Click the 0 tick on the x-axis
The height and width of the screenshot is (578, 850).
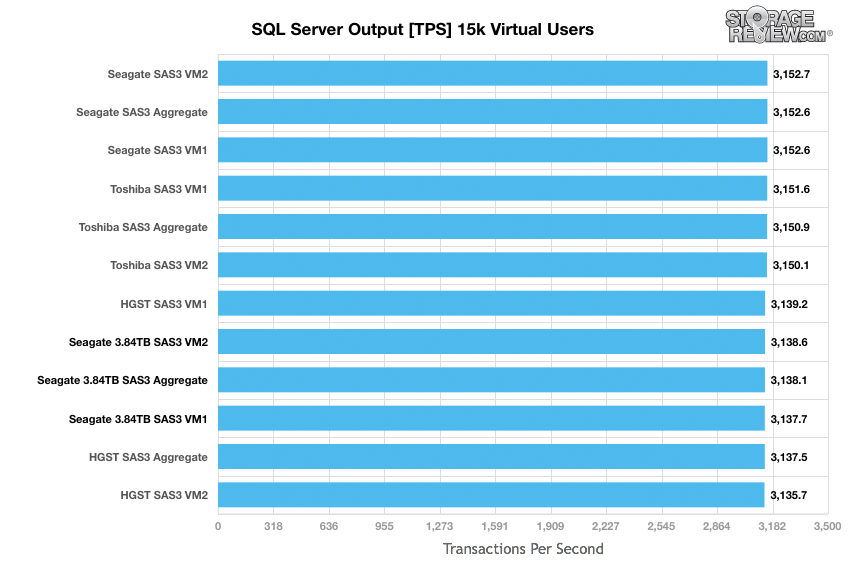(218, 526)
